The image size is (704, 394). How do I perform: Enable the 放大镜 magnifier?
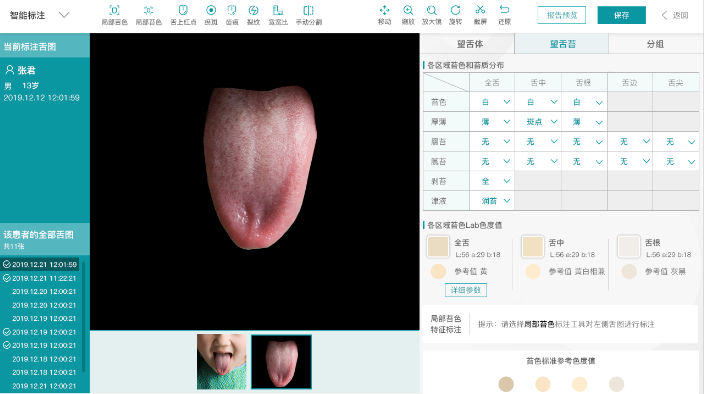431,15
